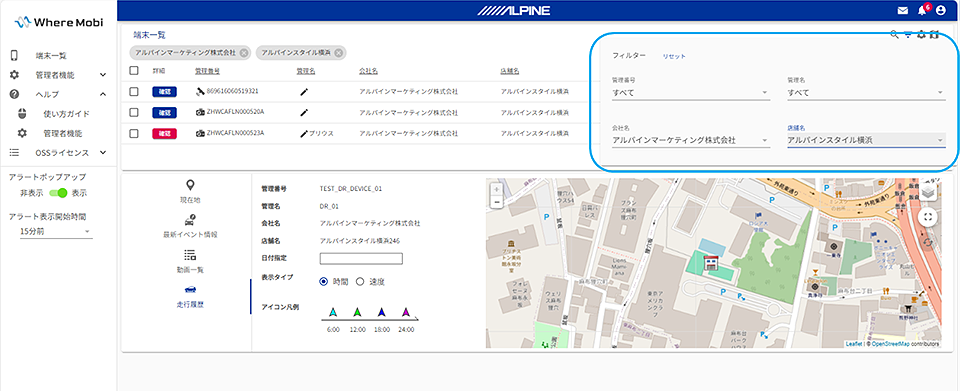The image size is (960, 391).
Task: Expand the OSSライセンス sidebar section chevron
Action: click(103, 153)
